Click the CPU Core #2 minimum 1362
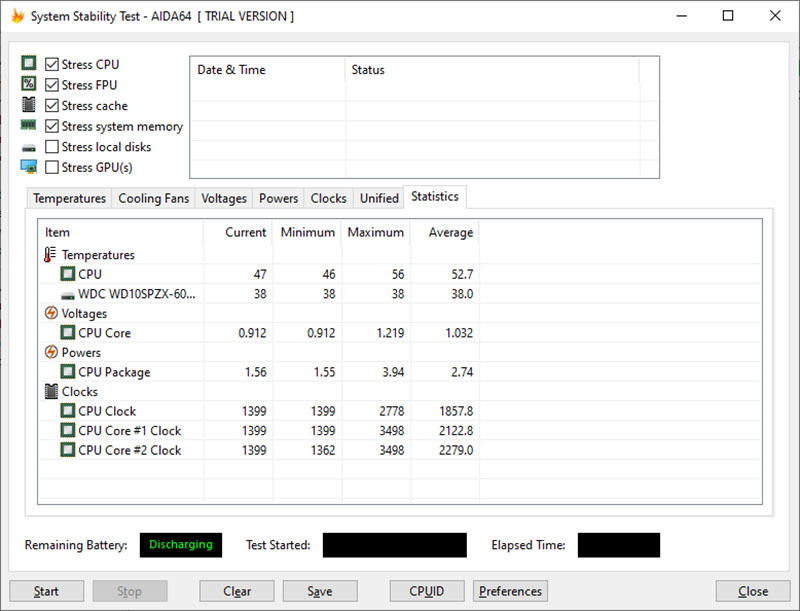 click(x=323, y=450)
